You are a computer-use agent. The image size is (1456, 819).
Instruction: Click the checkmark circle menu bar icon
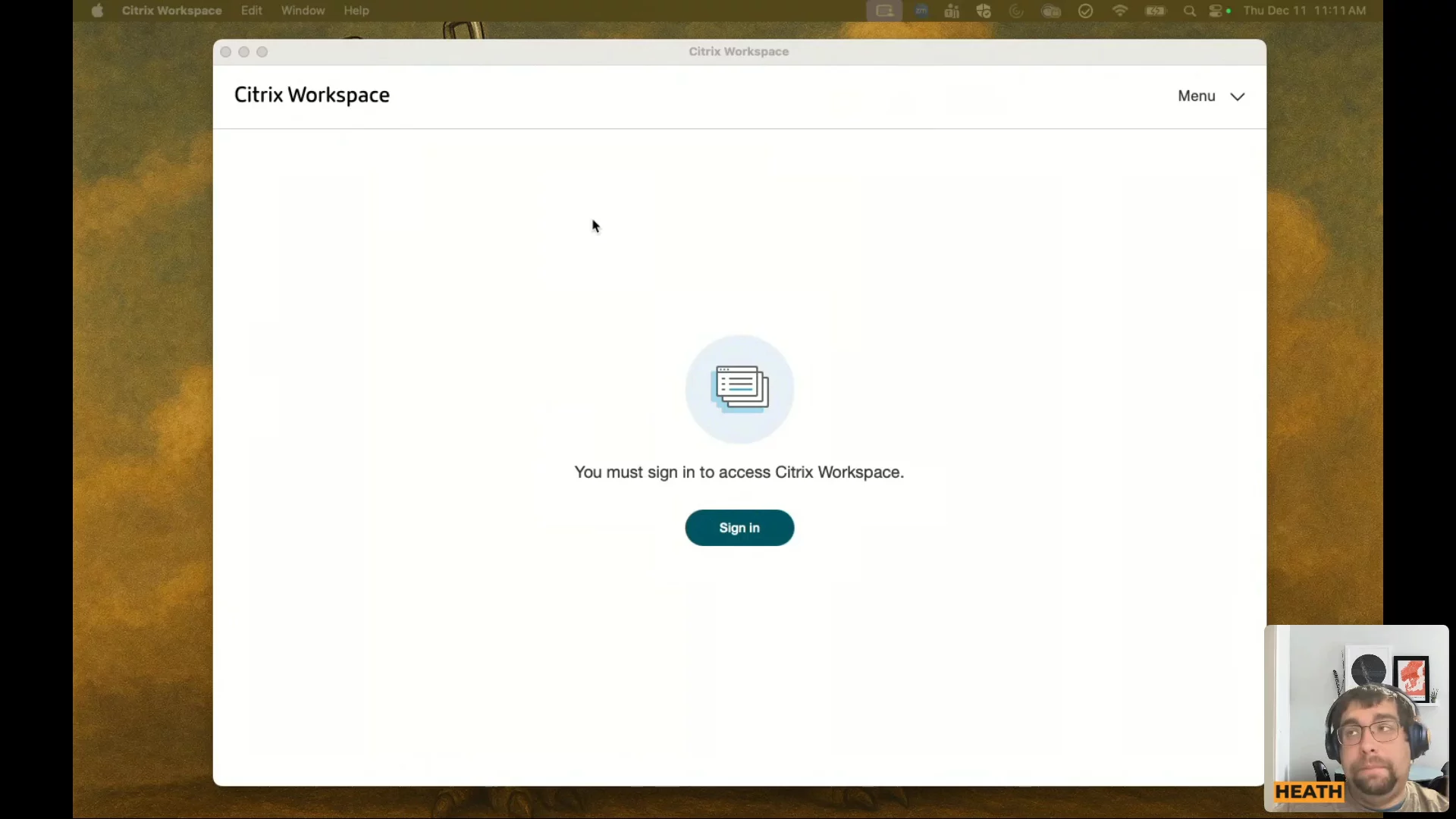(x=1085, y=11)
